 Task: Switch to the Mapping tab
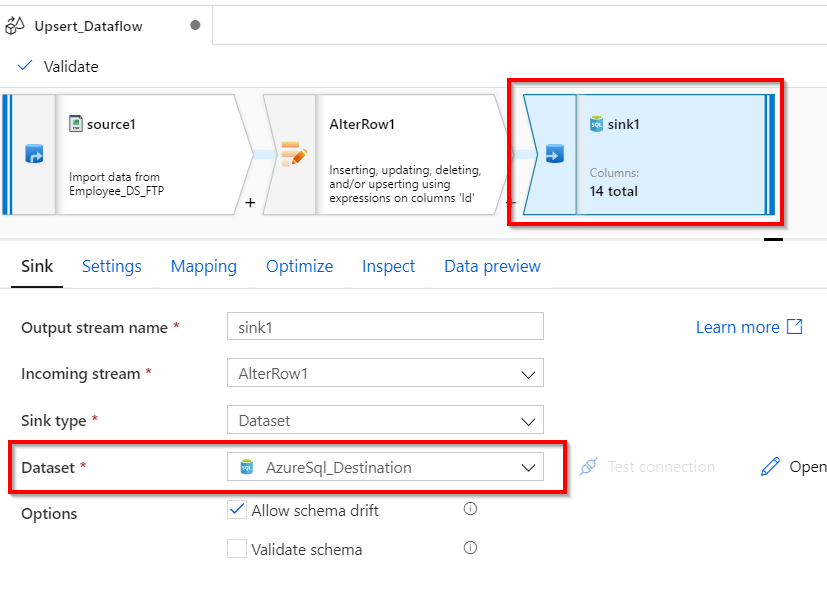203,266
